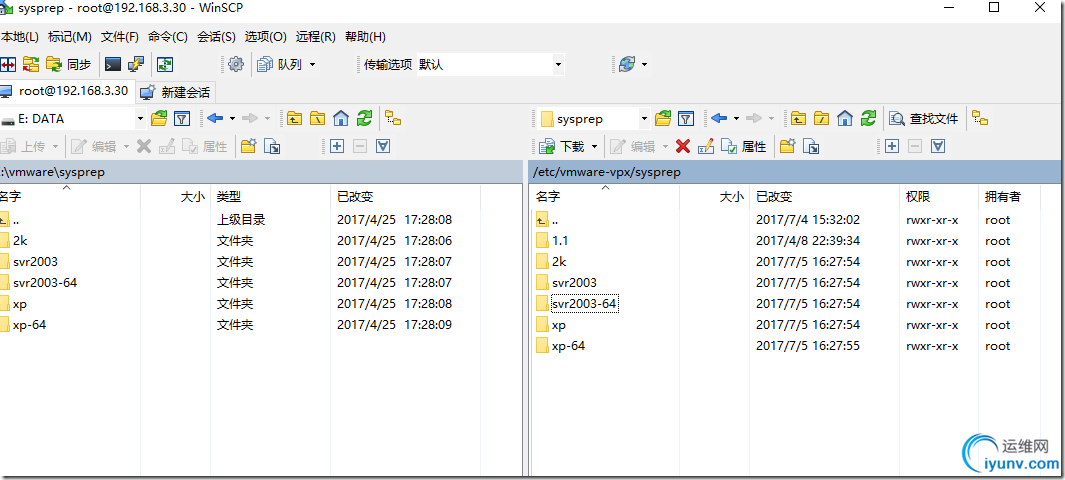Toggle remote directory tree icon
Image resolution: width=1065 pixels, height=480 pixels.
(980, 119)
